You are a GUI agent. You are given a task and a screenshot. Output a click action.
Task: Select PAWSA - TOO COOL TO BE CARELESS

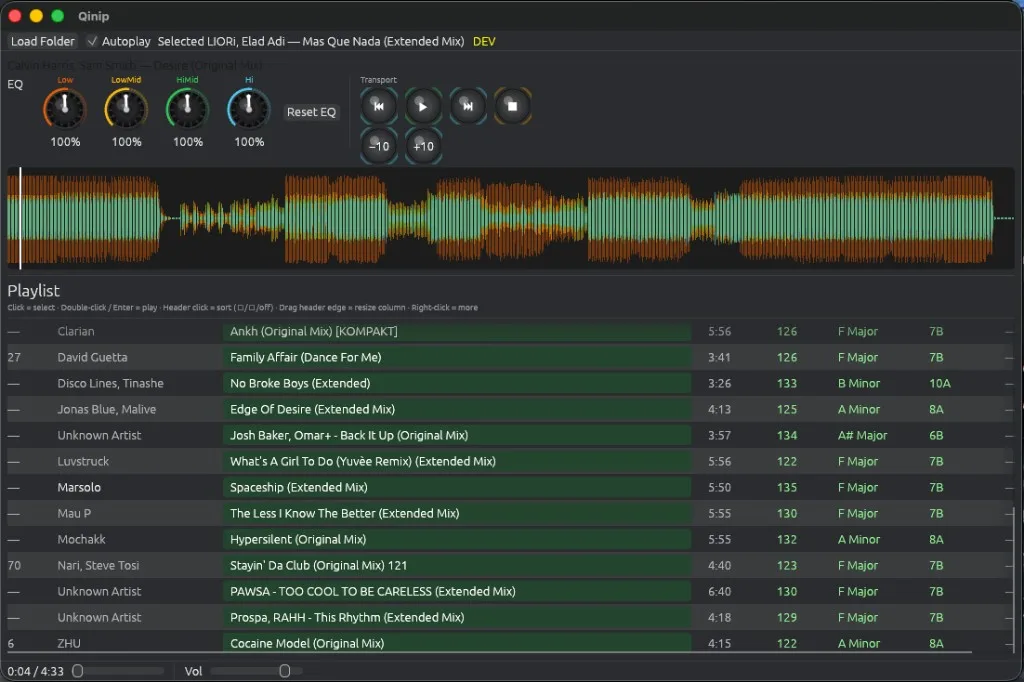coord(456,592)
